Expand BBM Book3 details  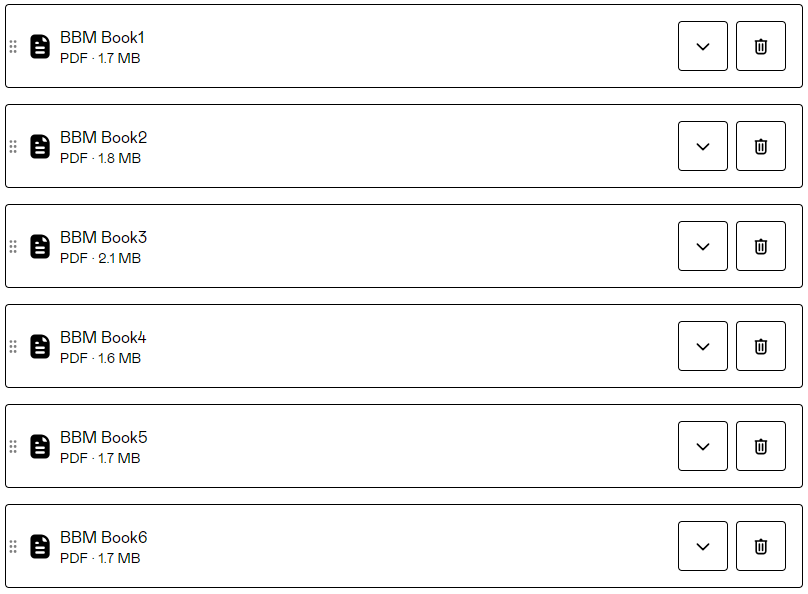(x=702, y=246)
